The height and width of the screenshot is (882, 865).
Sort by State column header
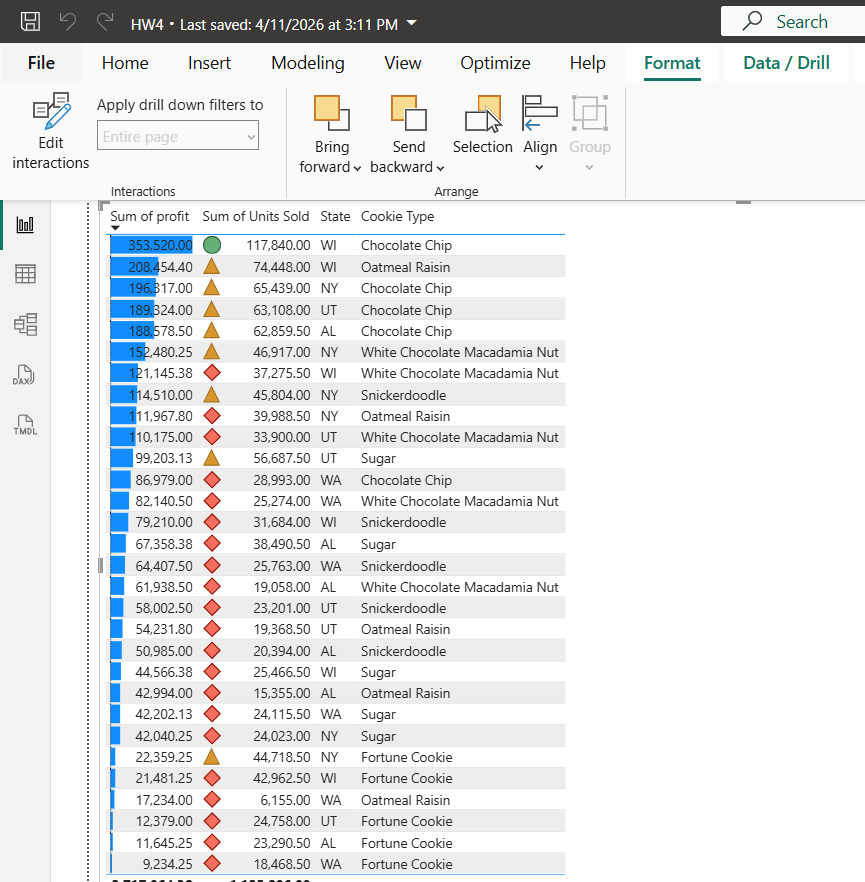pyautogui.click(x=335, y=217)
